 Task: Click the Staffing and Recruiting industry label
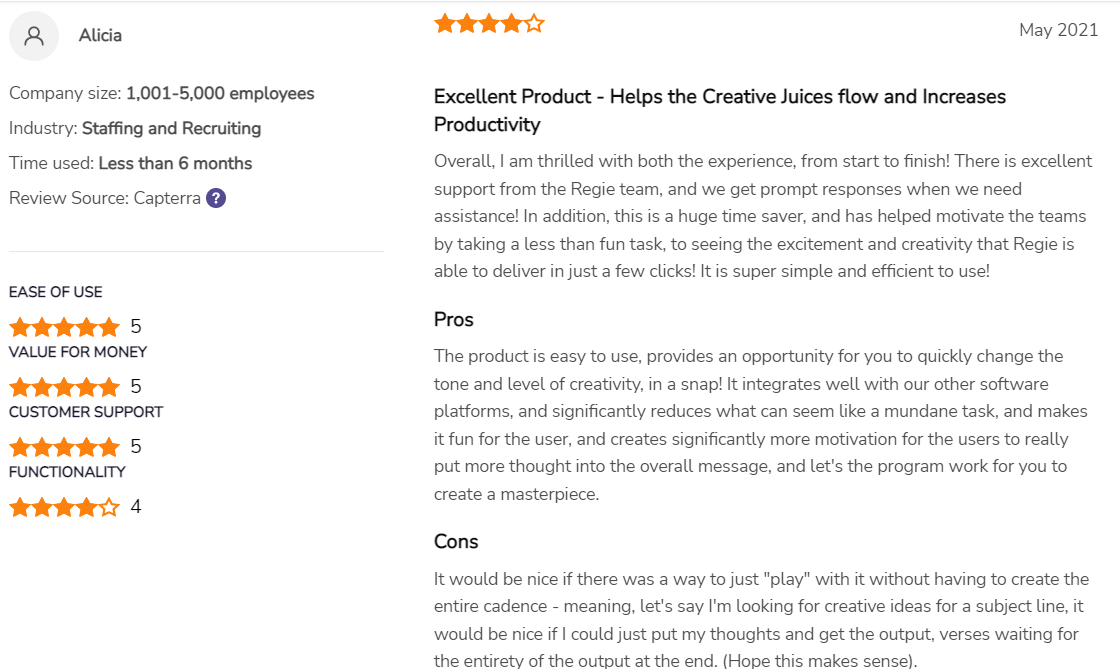coord(171,129)
